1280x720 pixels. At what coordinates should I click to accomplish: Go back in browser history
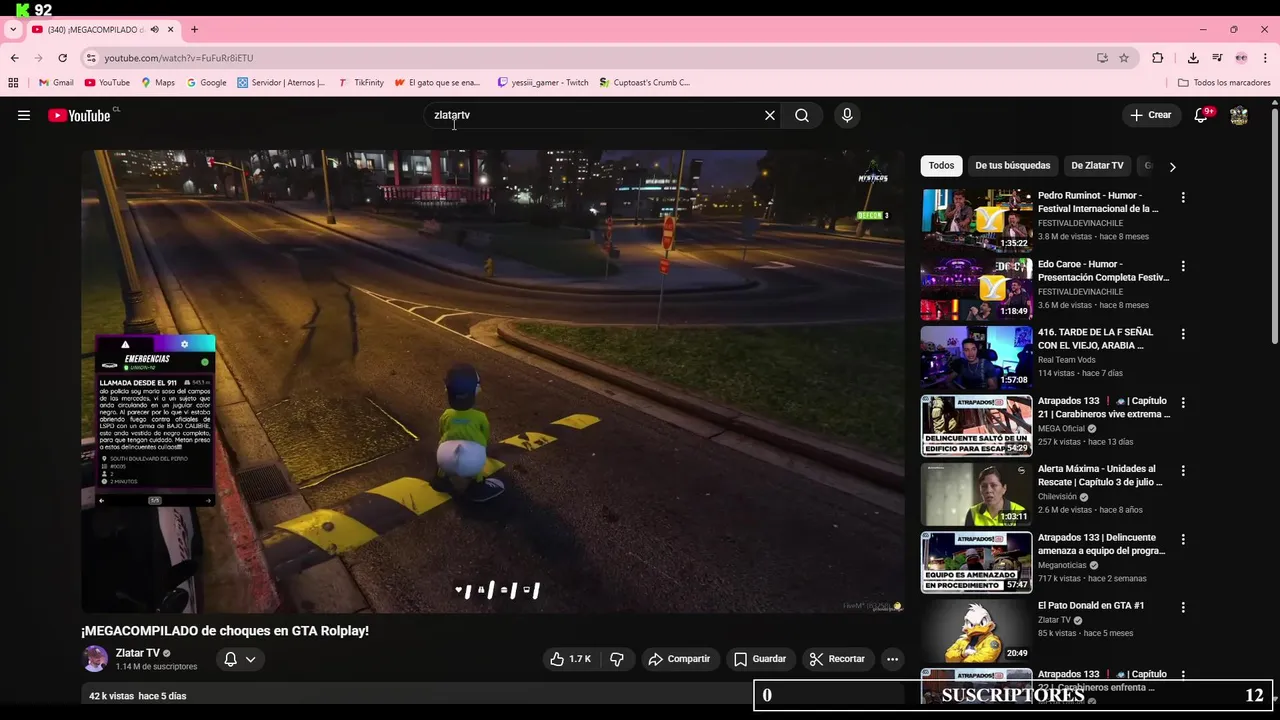15,58
